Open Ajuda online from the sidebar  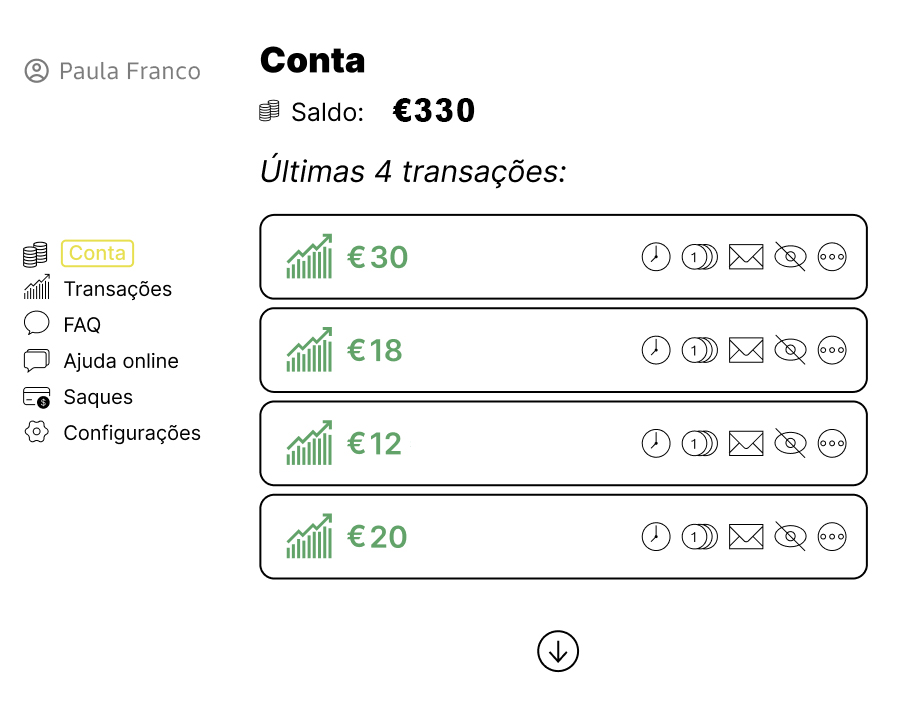(121, 361)
